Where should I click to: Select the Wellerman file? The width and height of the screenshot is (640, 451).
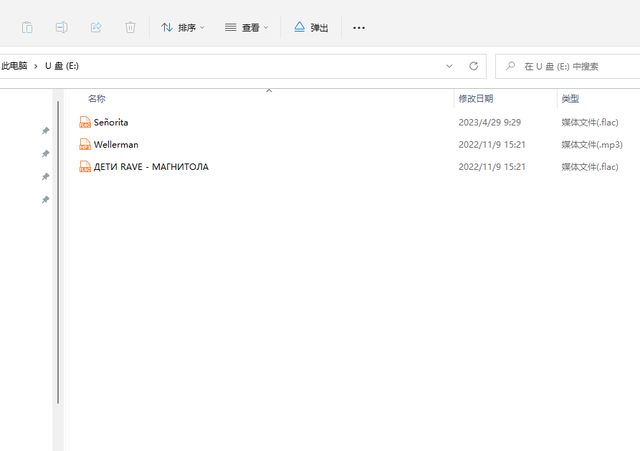(x=116, y=144)
